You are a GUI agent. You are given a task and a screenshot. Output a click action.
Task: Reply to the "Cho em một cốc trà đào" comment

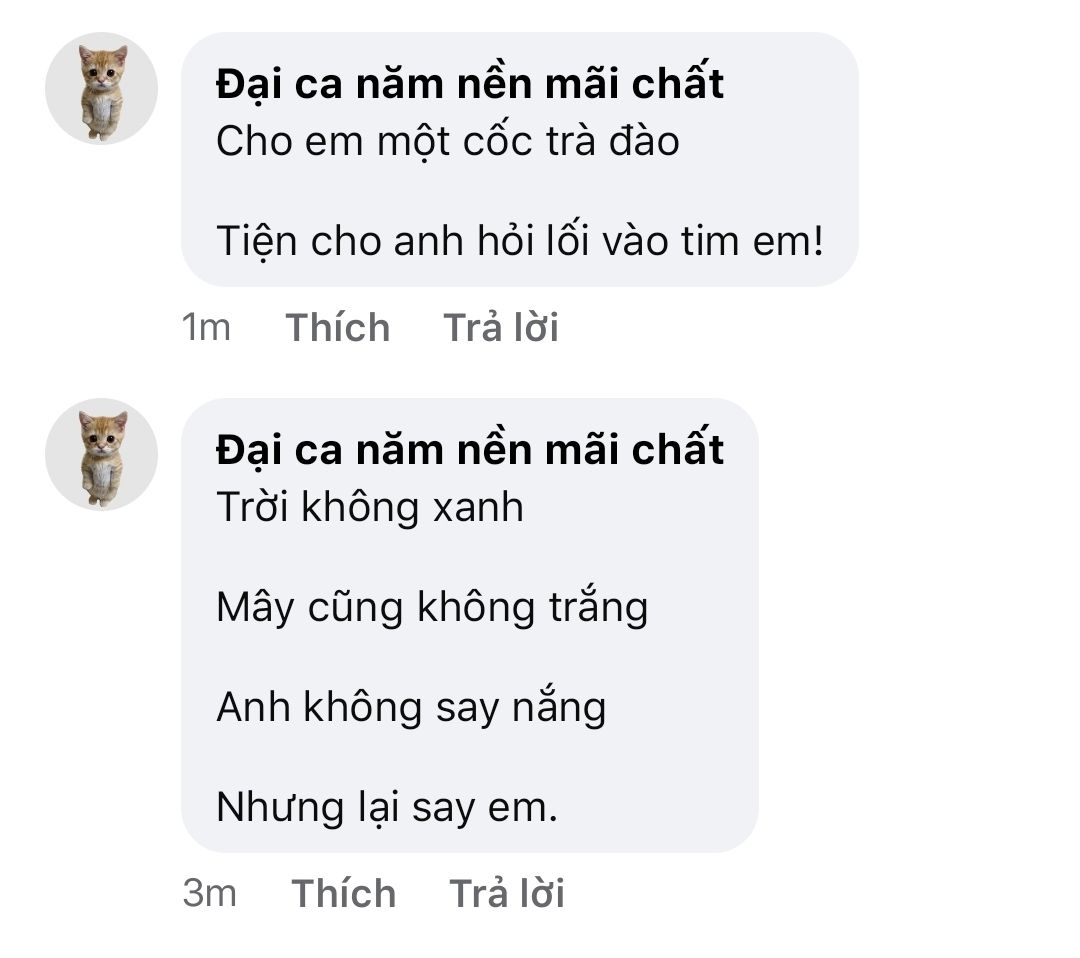click(501, 328)
